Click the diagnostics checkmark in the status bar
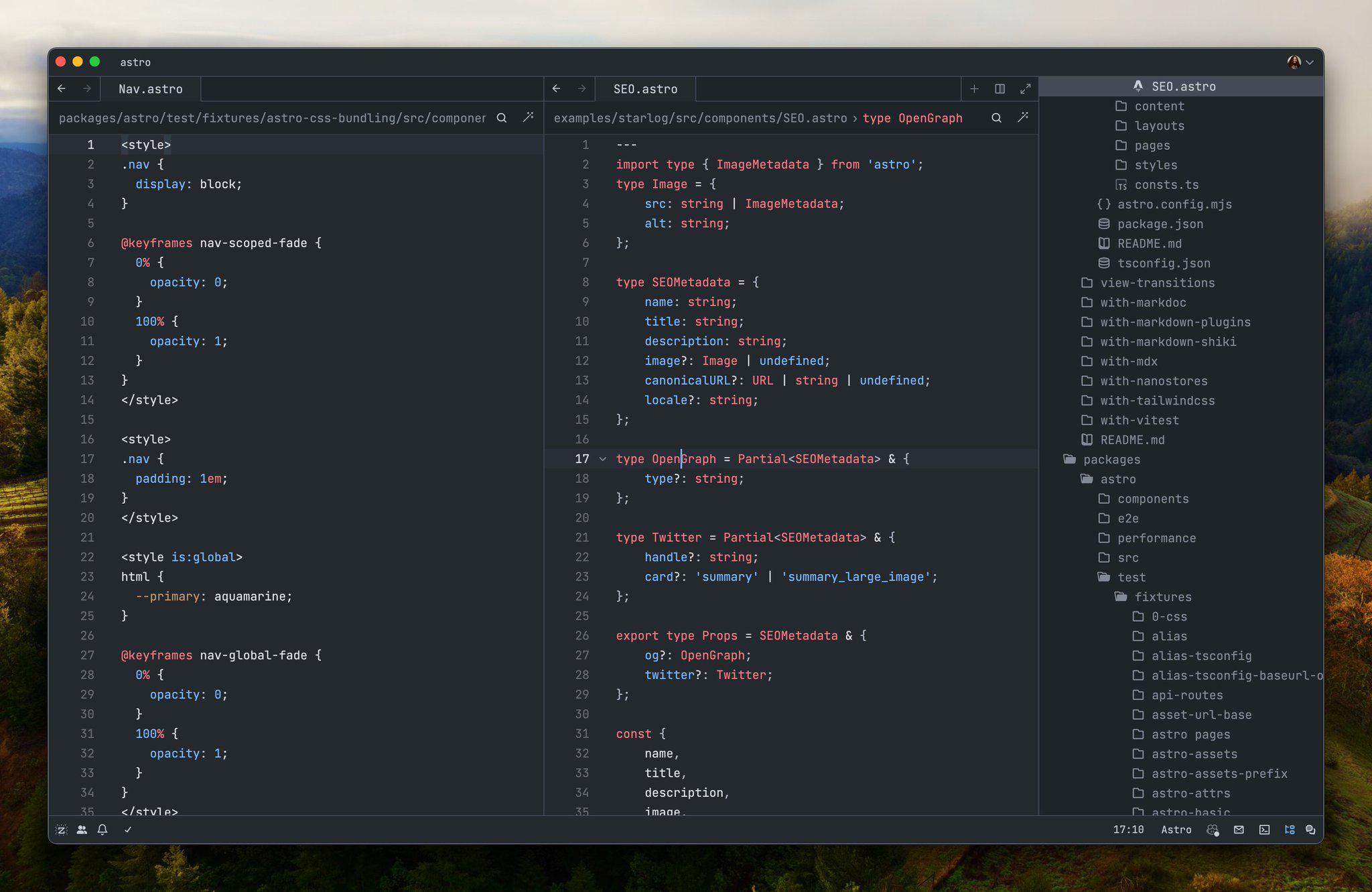This screenshot has height=892, width=1372. click(x=128, y=830)
